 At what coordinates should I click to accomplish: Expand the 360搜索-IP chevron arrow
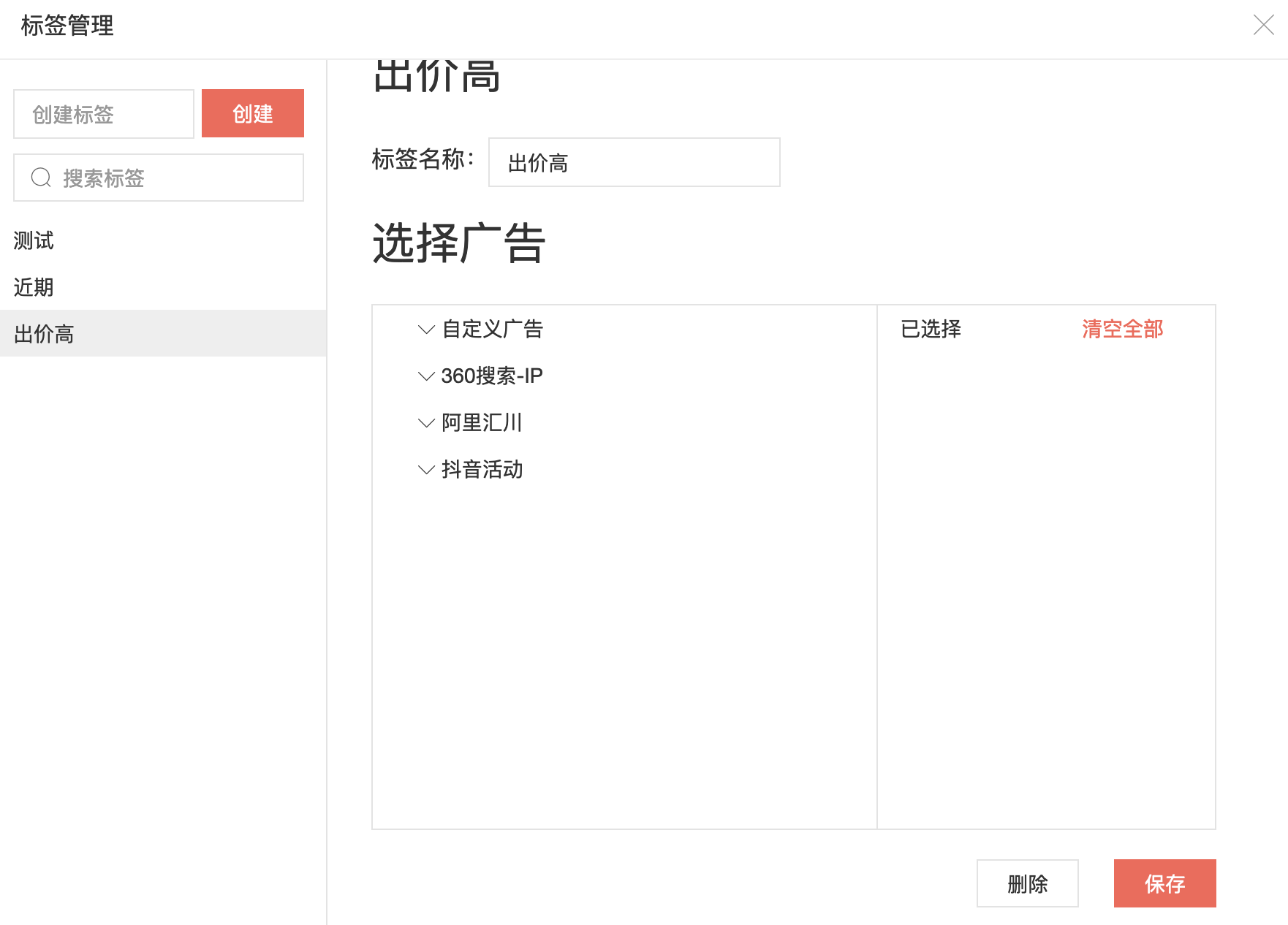[x=426, y=376]
